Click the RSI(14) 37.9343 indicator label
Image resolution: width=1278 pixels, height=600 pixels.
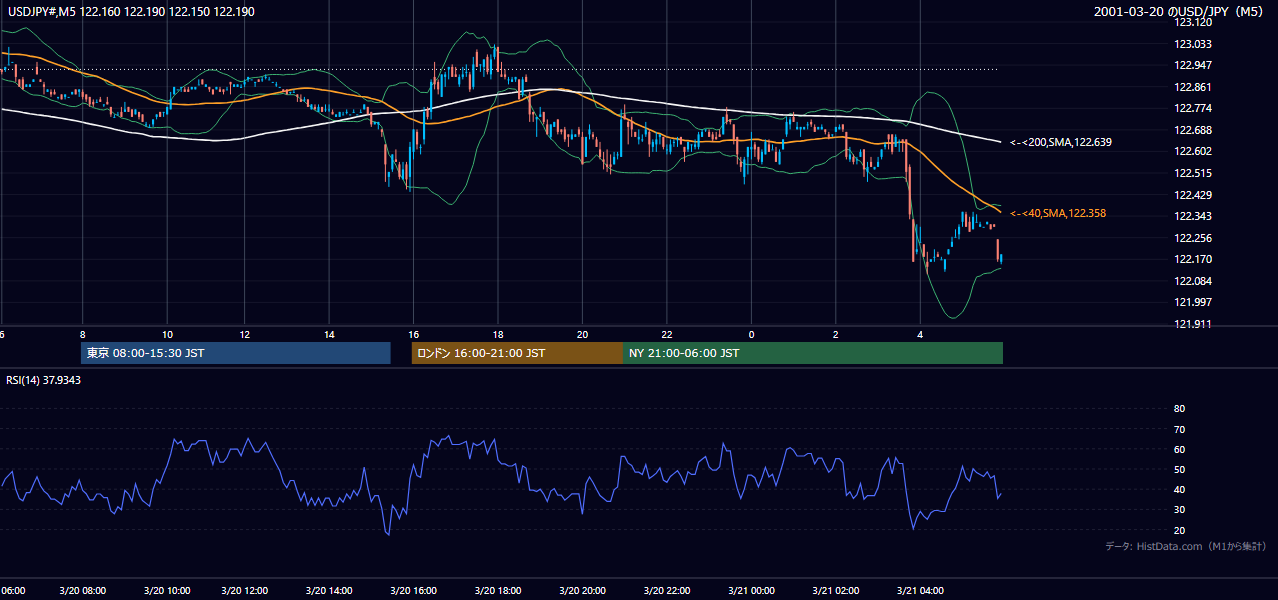(44, 381)
